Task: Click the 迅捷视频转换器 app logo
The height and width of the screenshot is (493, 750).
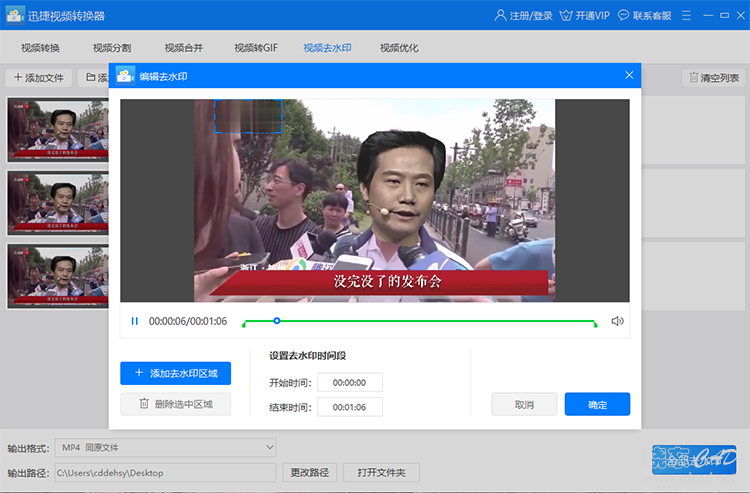Action: (15, 15)
